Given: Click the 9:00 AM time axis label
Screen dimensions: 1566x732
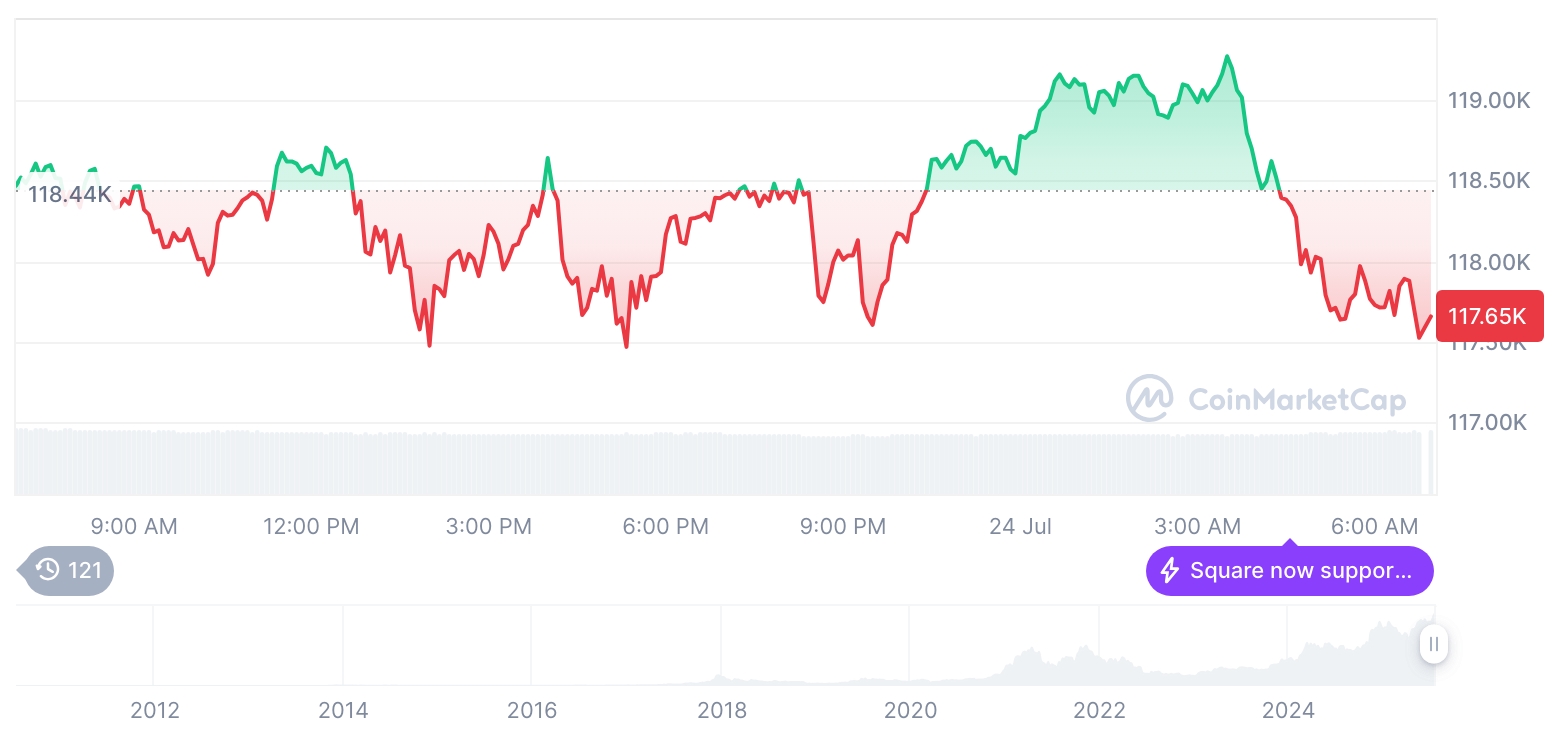Looking at the screenshot, I should coord(134,526).
